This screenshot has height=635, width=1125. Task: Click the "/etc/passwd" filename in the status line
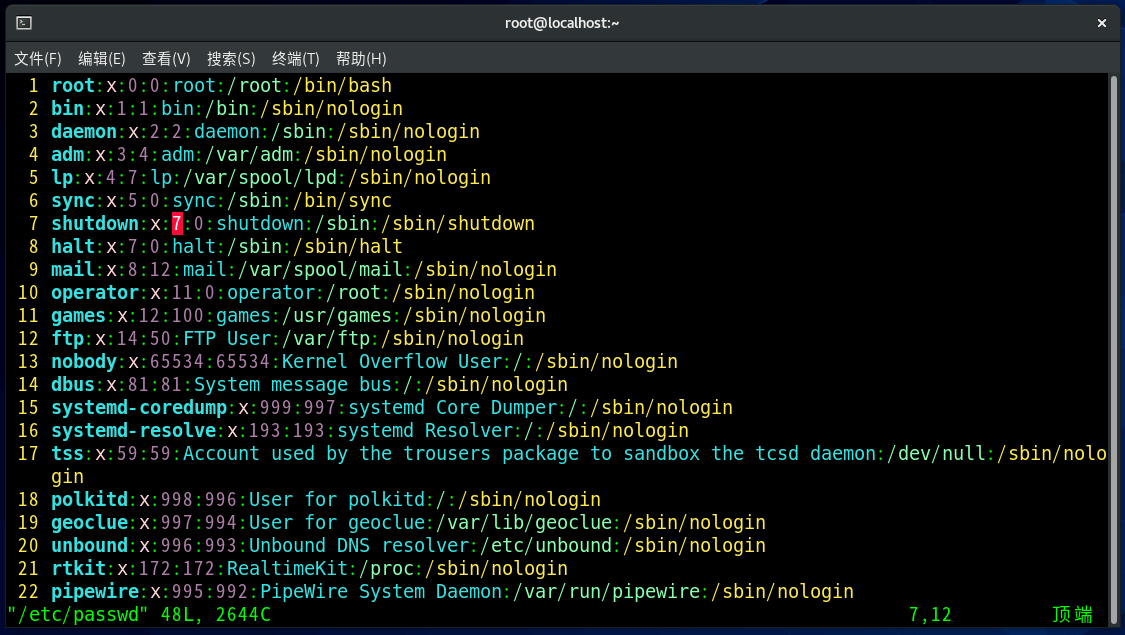pos(78,614)
